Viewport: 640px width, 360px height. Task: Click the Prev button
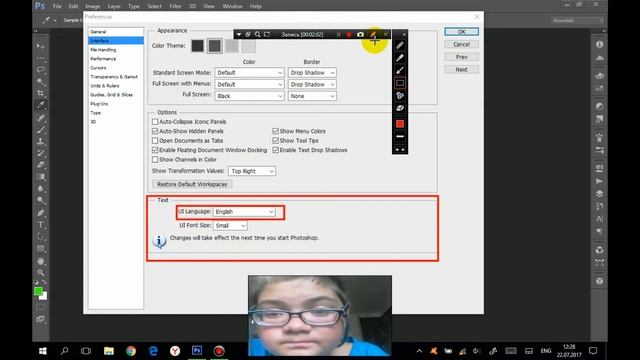point(461,57)
